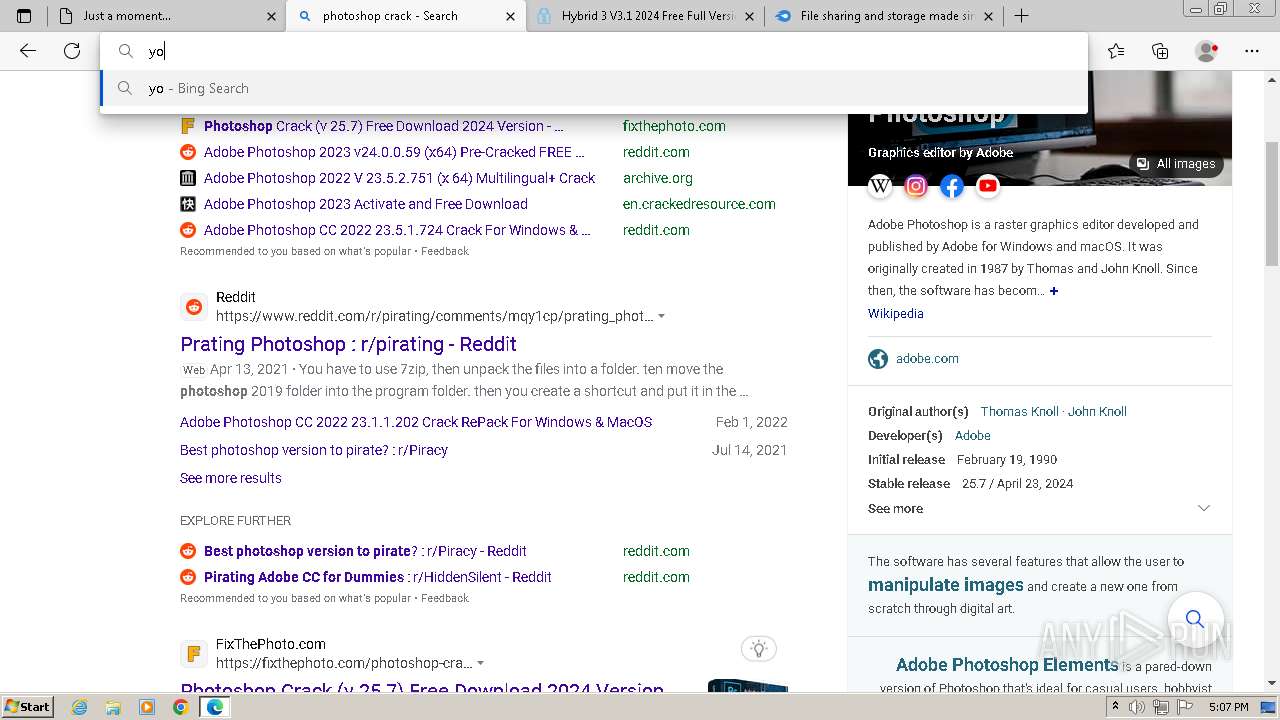The image size is (1280, 720).
Task: Click the Reddit favicon beside the Reddit result
Action: pyautogui.click(x=194, y=307)
